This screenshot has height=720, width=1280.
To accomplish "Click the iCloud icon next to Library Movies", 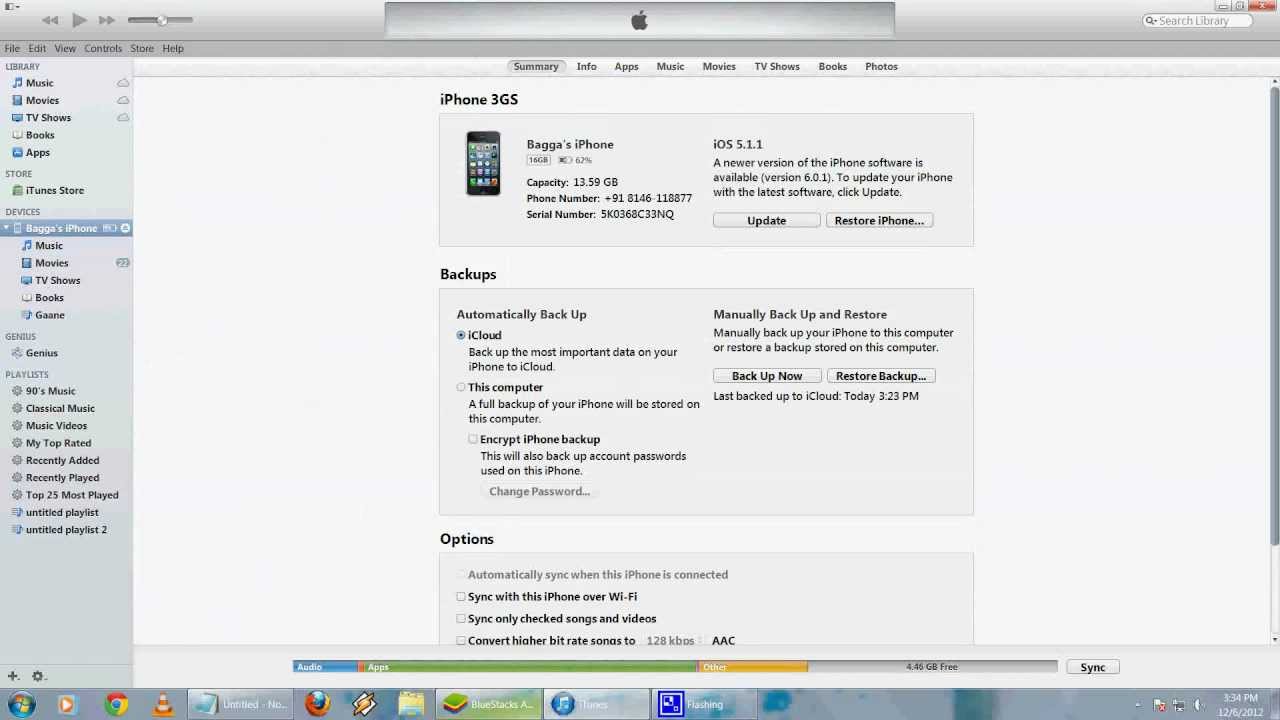I will (123, 100).
